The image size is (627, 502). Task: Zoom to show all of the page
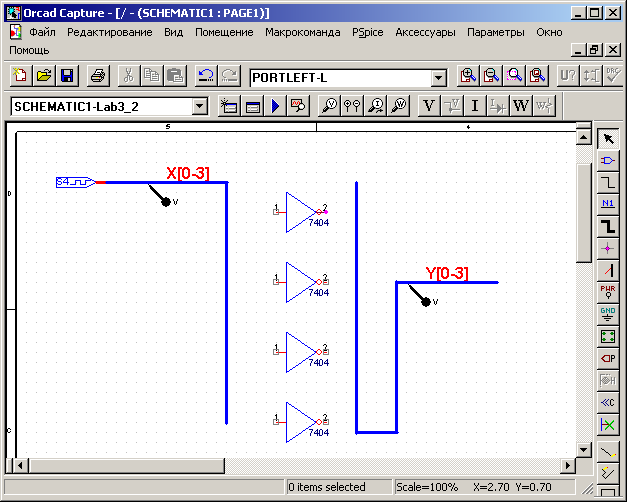coord(538,75)
